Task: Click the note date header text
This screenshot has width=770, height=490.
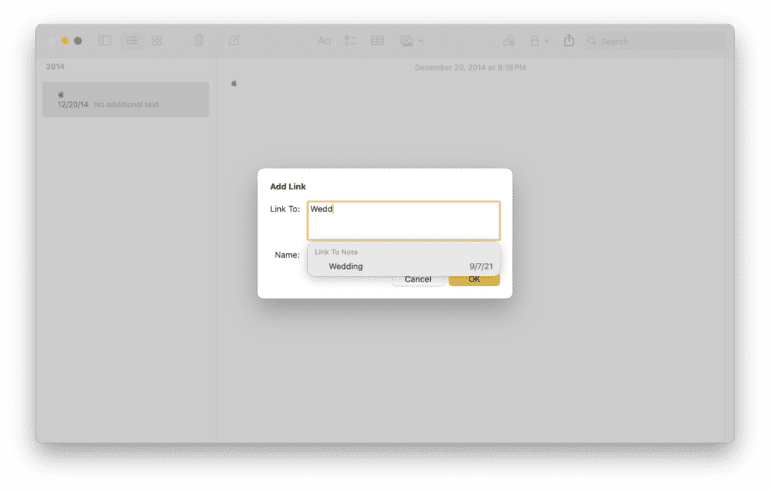Action: tap(470, 67)
